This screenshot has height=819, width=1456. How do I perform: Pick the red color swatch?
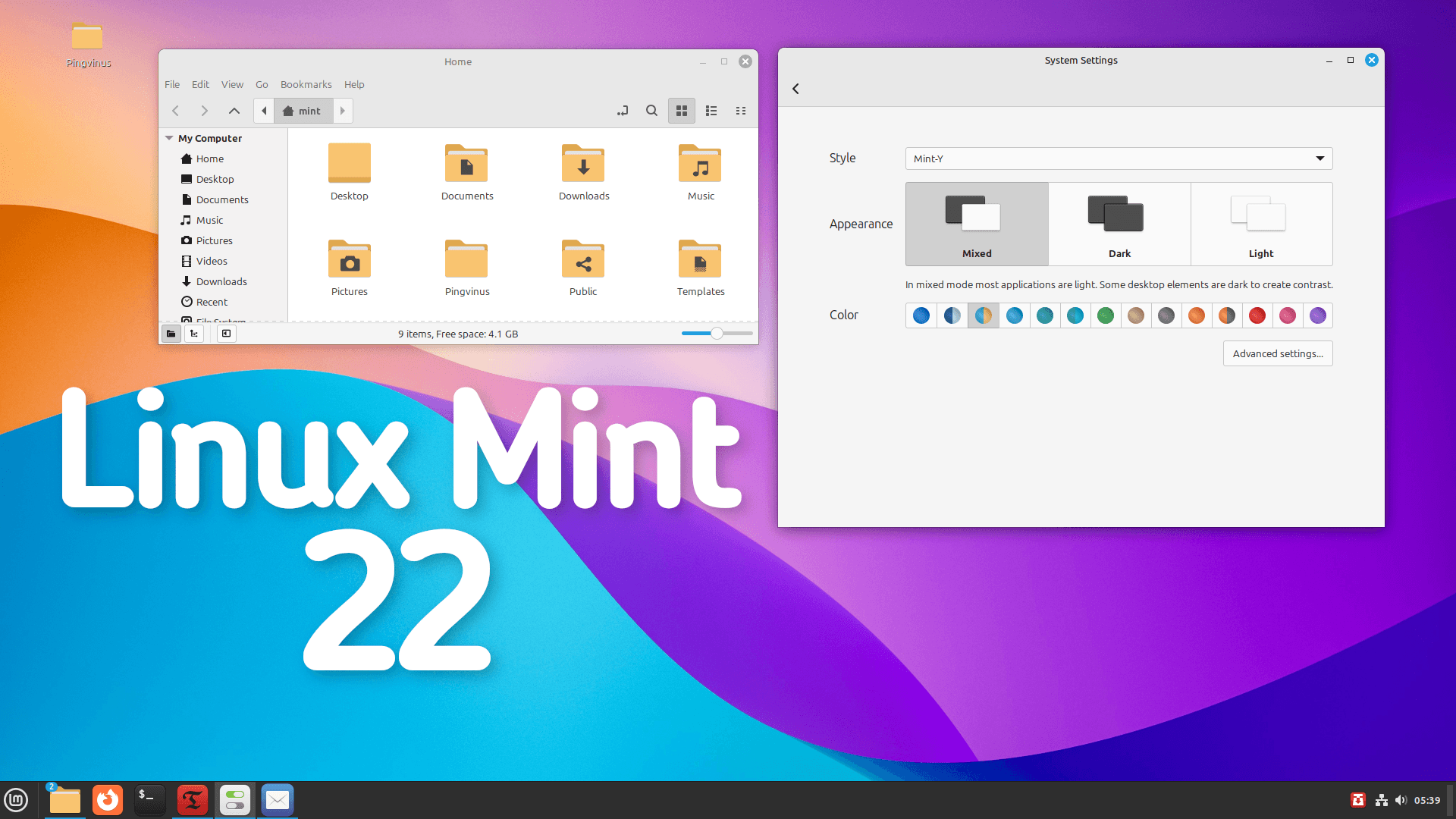pos(1257,315)
